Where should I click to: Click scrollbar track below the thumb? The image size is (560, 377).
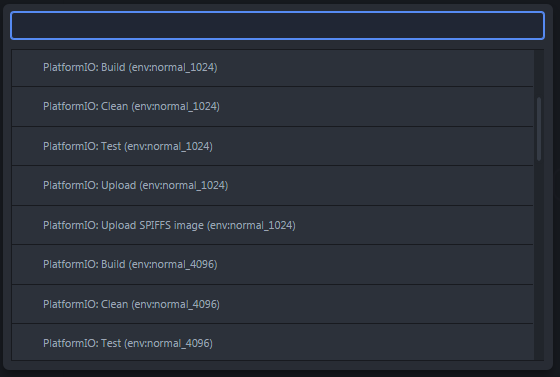pyautogui.click(x=539, y=261)
